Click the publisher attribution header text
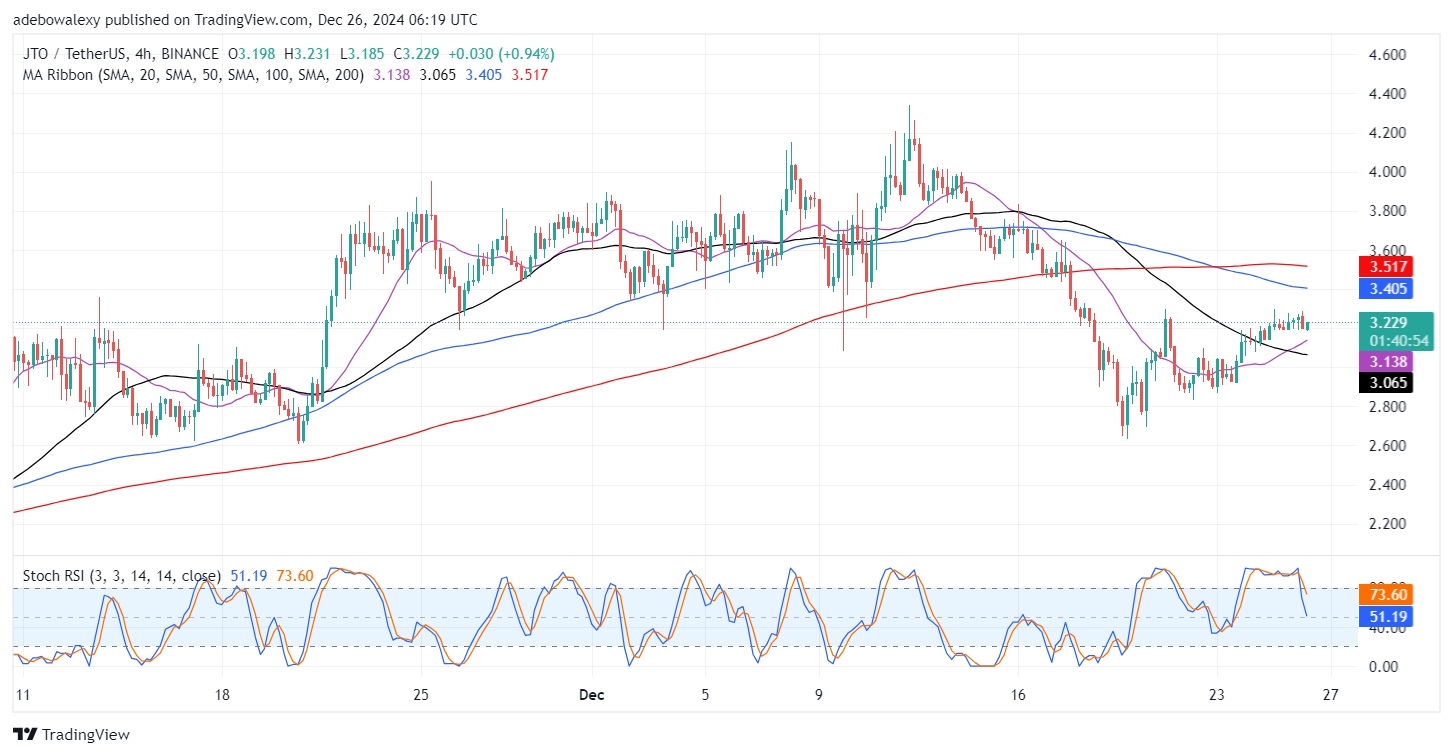This screenshot has width=1453, height=756. pos(245,19)
